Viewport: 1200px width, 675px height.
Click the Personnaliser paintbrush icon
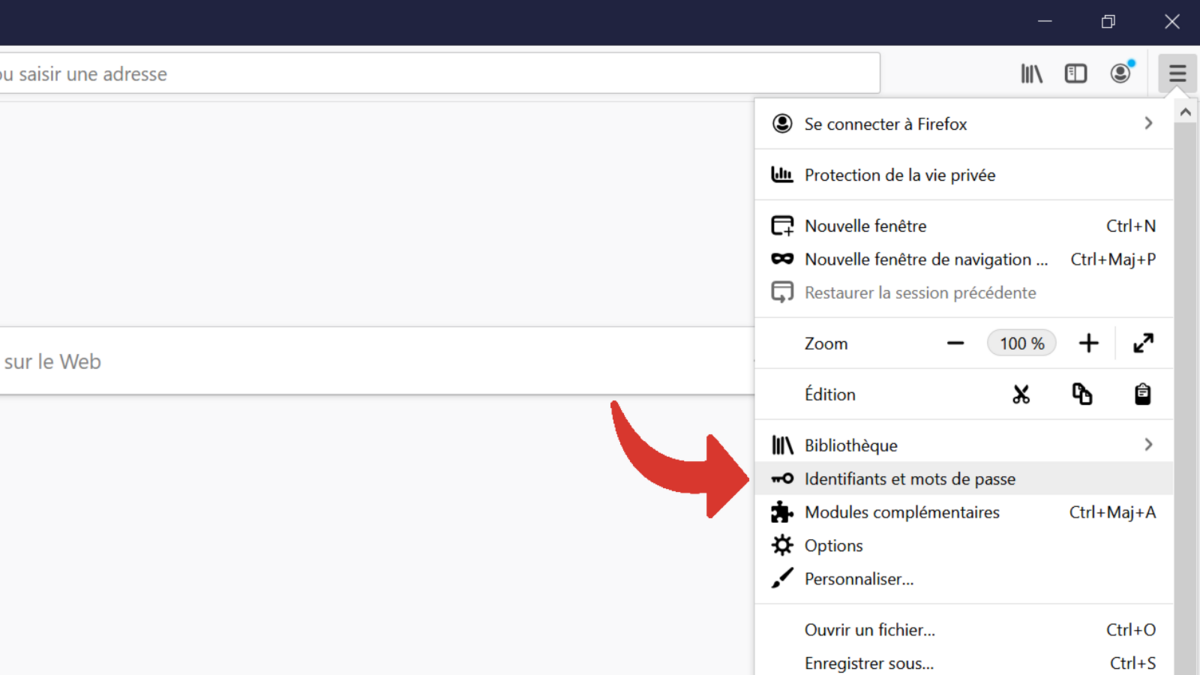tap(782, 579)
